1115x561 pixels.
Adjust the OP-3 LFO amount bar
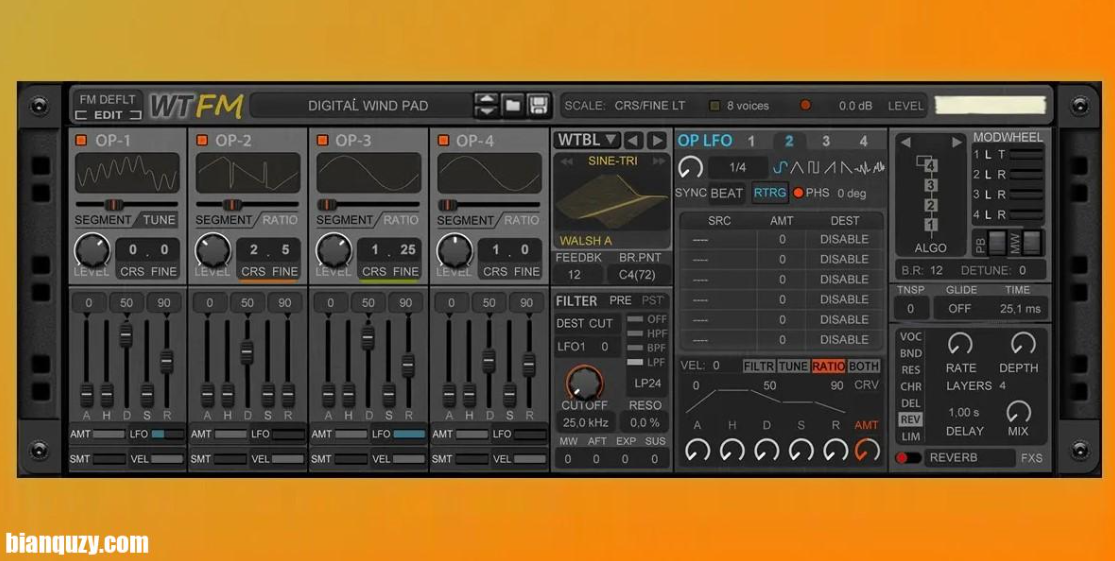click(409, 434)
